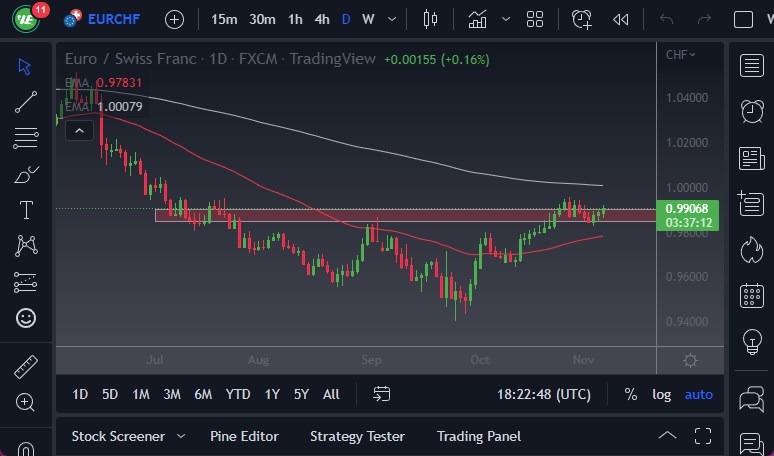Select the brush drawing tool
The height and width of the screenshot is (456, 774).
click(x=26, y=174)
